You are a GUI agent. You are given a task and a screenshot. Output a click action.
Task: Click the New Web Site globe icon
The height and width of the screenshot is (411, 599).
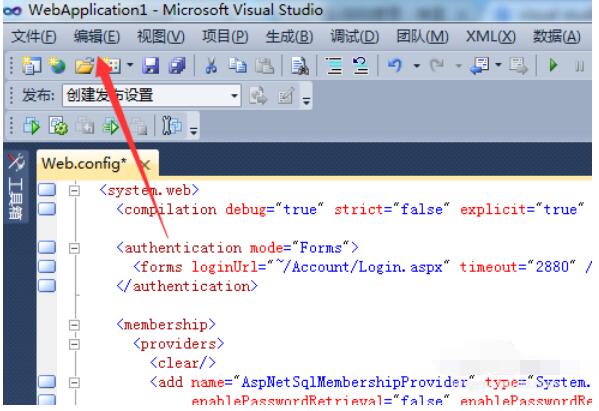(57, 66)
